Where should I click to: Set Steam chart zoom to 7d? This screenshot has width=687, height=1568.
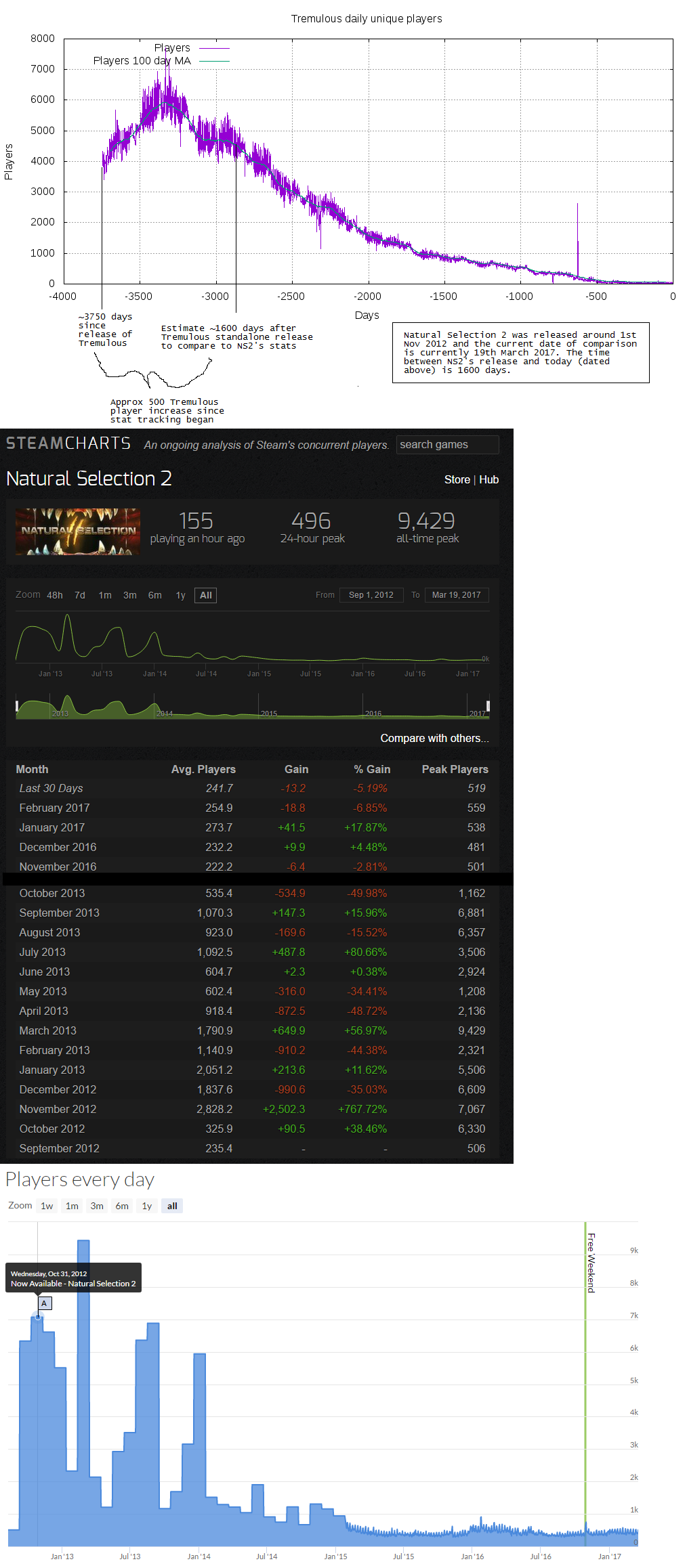click(x=80, y=595)
